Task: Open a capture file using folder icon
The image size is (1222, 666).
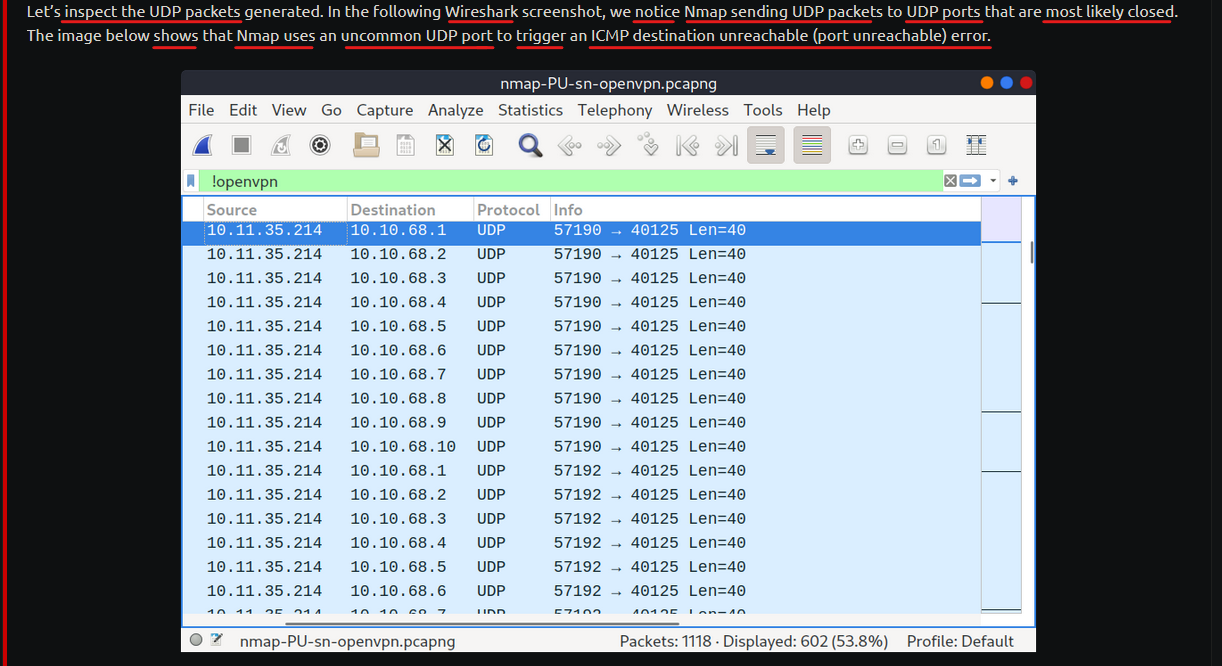Action: (x=367, y=146)
